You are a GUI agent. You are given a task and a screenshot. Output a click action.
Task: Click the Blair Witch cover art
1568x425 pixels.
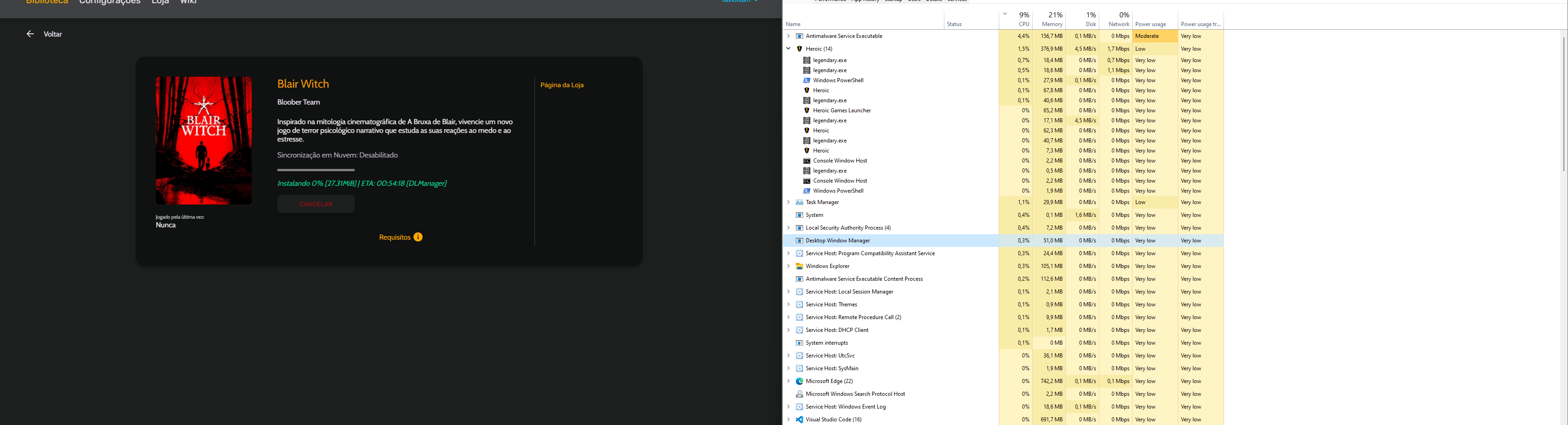(203, 141)
